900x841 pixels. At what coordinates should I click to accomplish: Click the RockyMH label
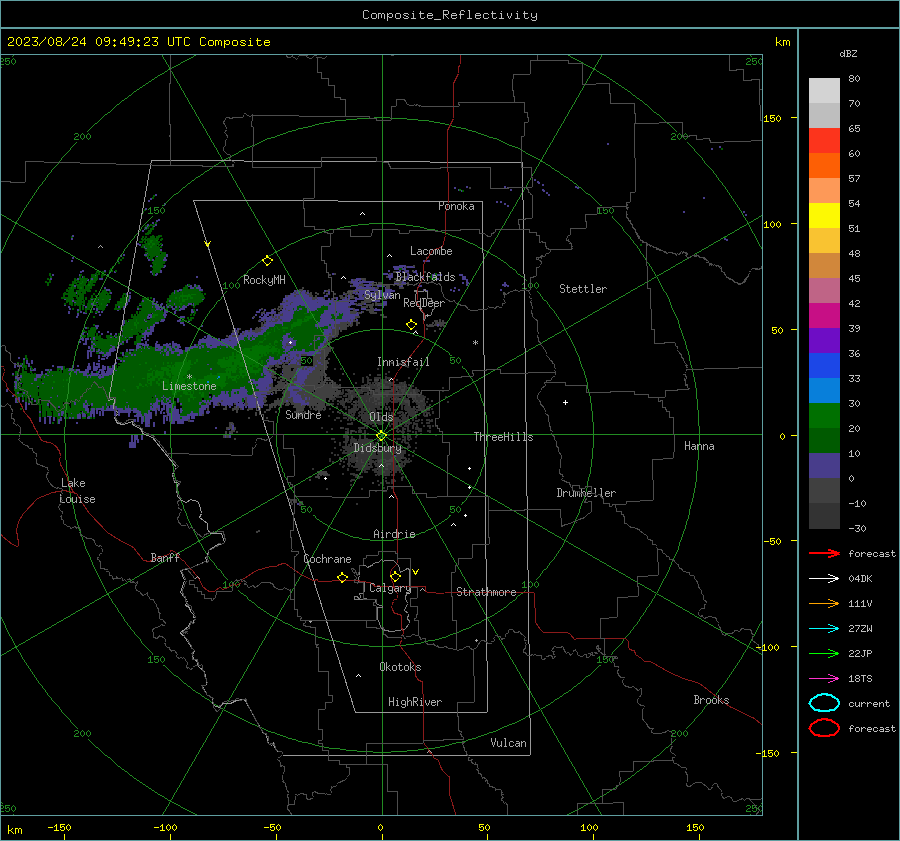tap(264, 280)
